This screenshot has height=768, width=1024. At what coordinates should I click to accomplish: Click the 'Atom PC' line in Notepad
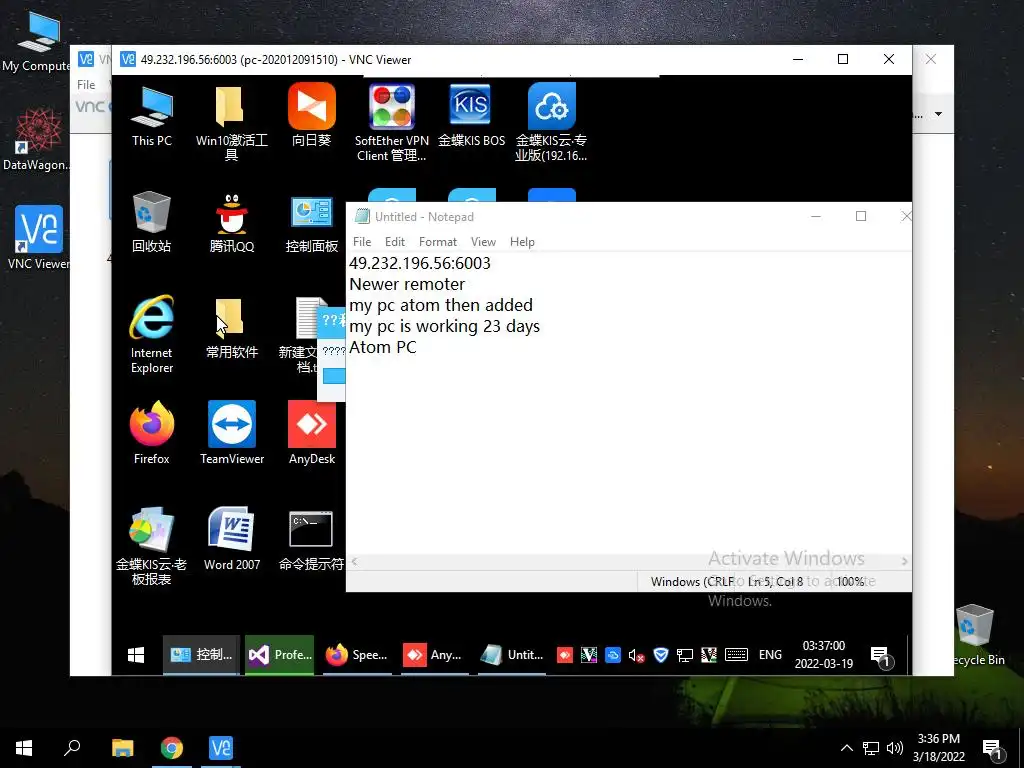pos(383,347)
